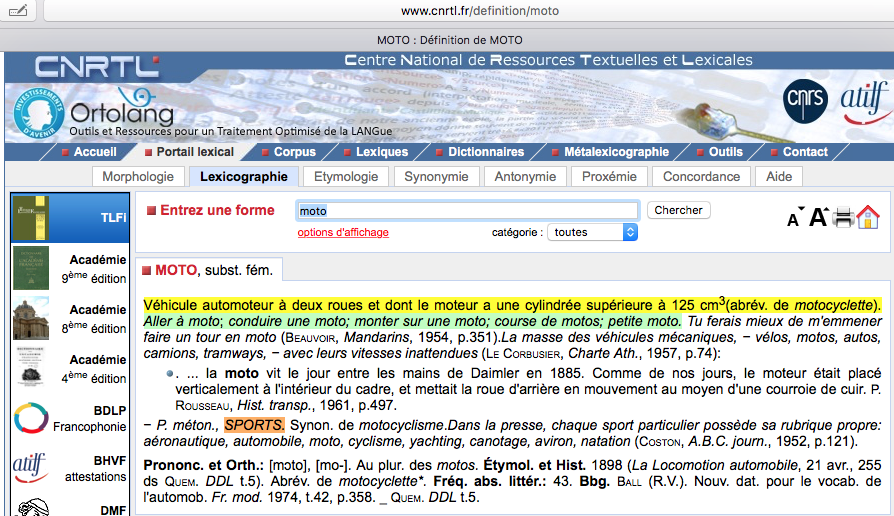This screenshot has height=516, width=894.
Task: Select Académie 4ème édition thumbnail
Action: pos(31,368)
